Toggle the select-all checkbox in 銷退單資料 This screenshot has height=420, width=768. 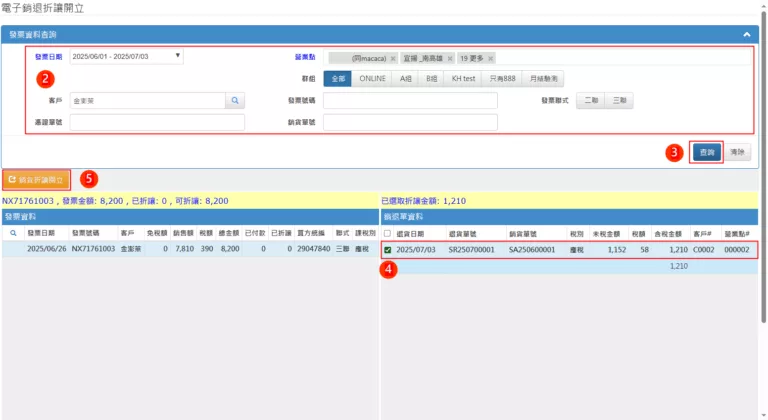[x=388, y=233]
